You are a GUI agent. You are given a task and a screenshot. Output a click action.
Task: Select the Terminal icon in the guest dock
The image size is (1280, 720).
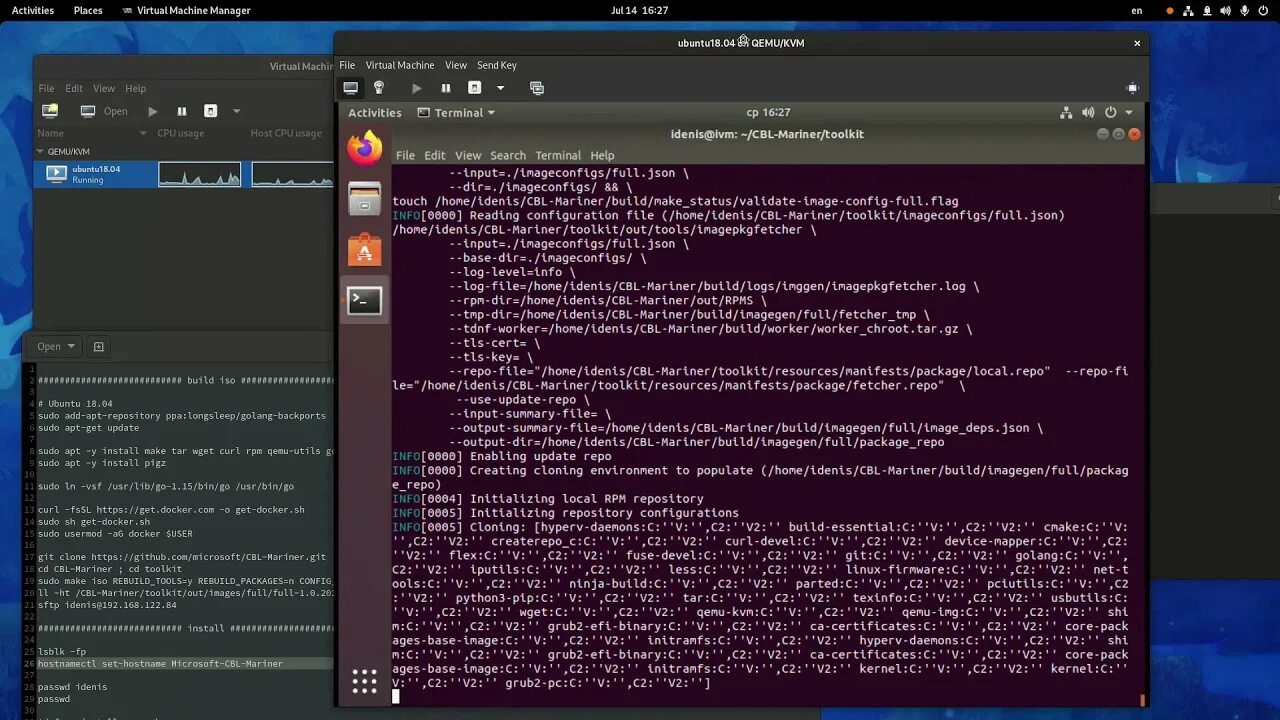pyautogui.click(x=365, y=300)
